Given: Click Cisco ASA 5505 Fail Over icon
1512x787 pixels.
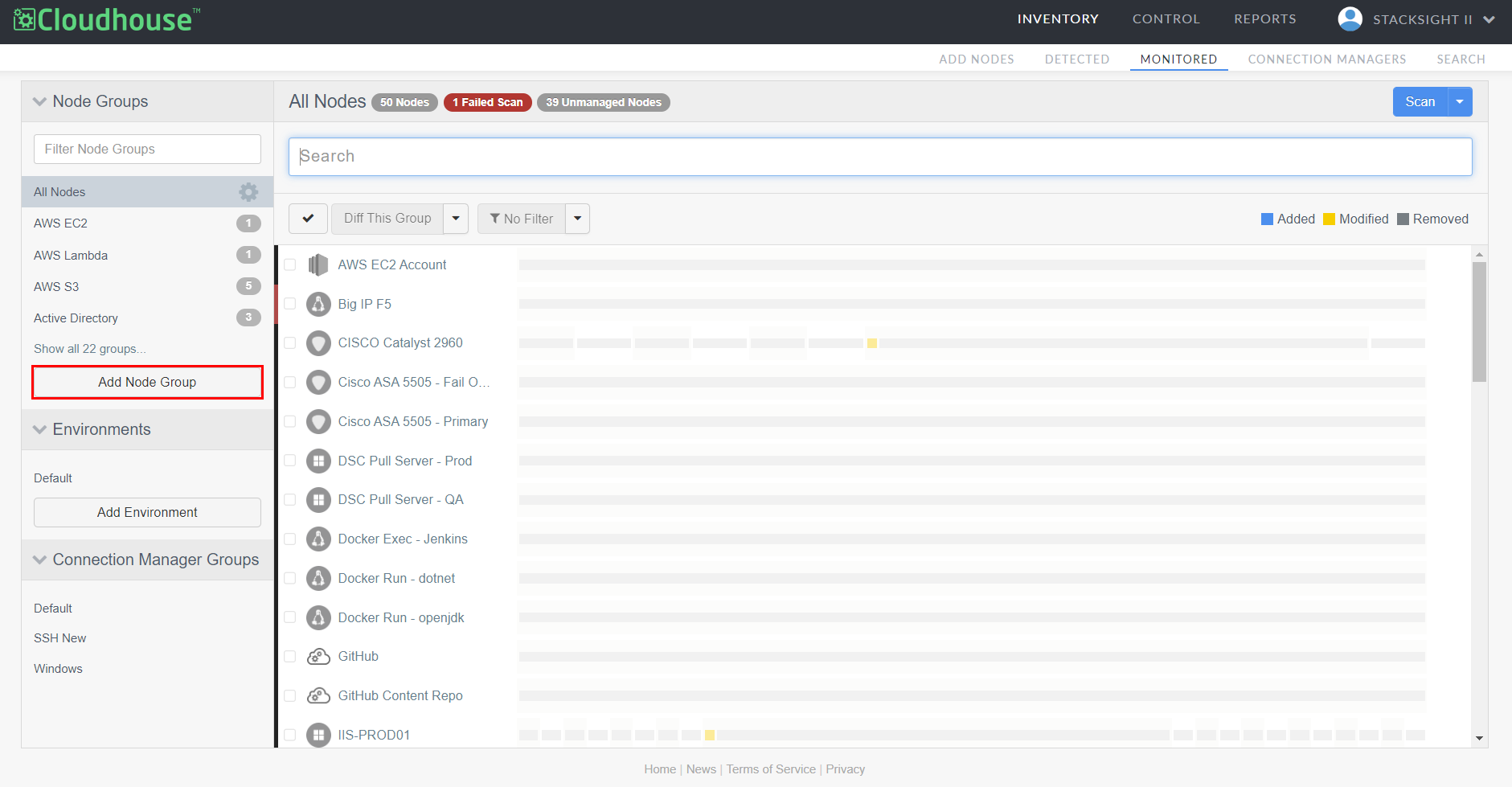Looking at the screenshot, I should pyautogui.click(x=318, y=382).
